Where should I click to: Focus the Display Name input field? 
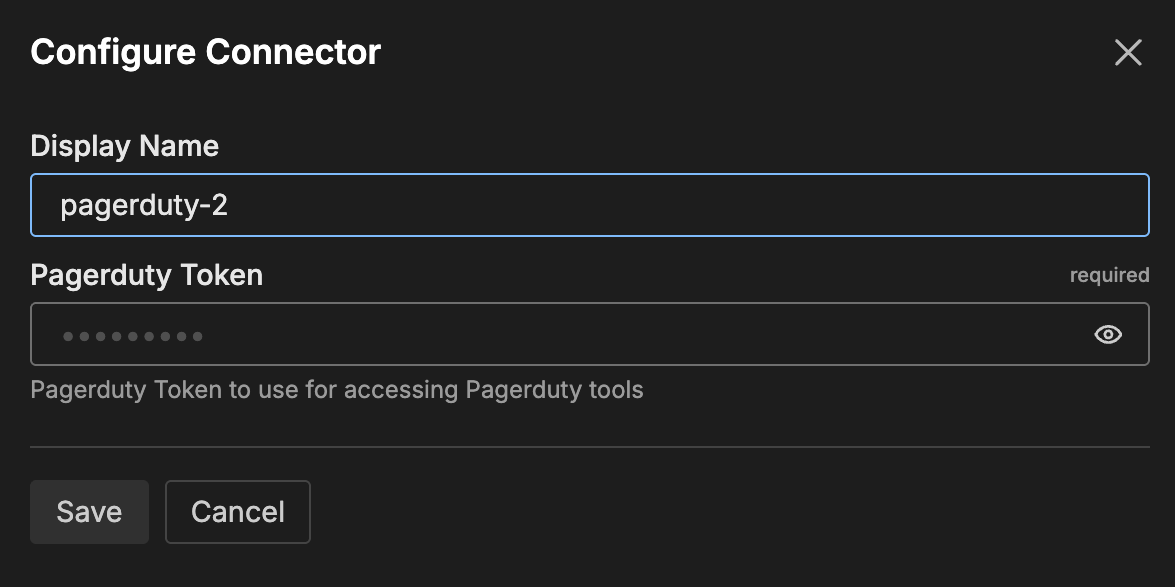click(590, 206)
